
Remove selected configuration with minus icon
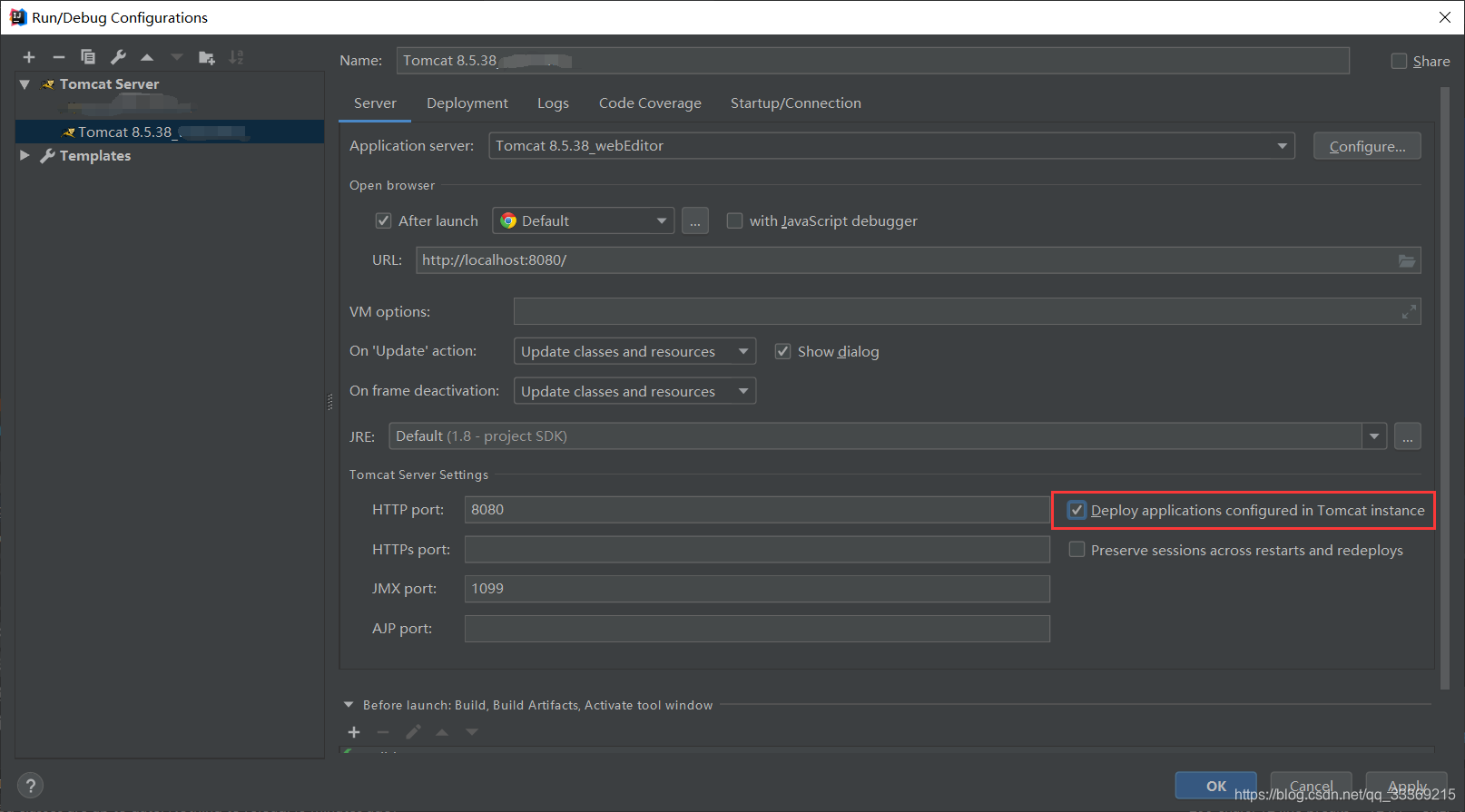59,57
